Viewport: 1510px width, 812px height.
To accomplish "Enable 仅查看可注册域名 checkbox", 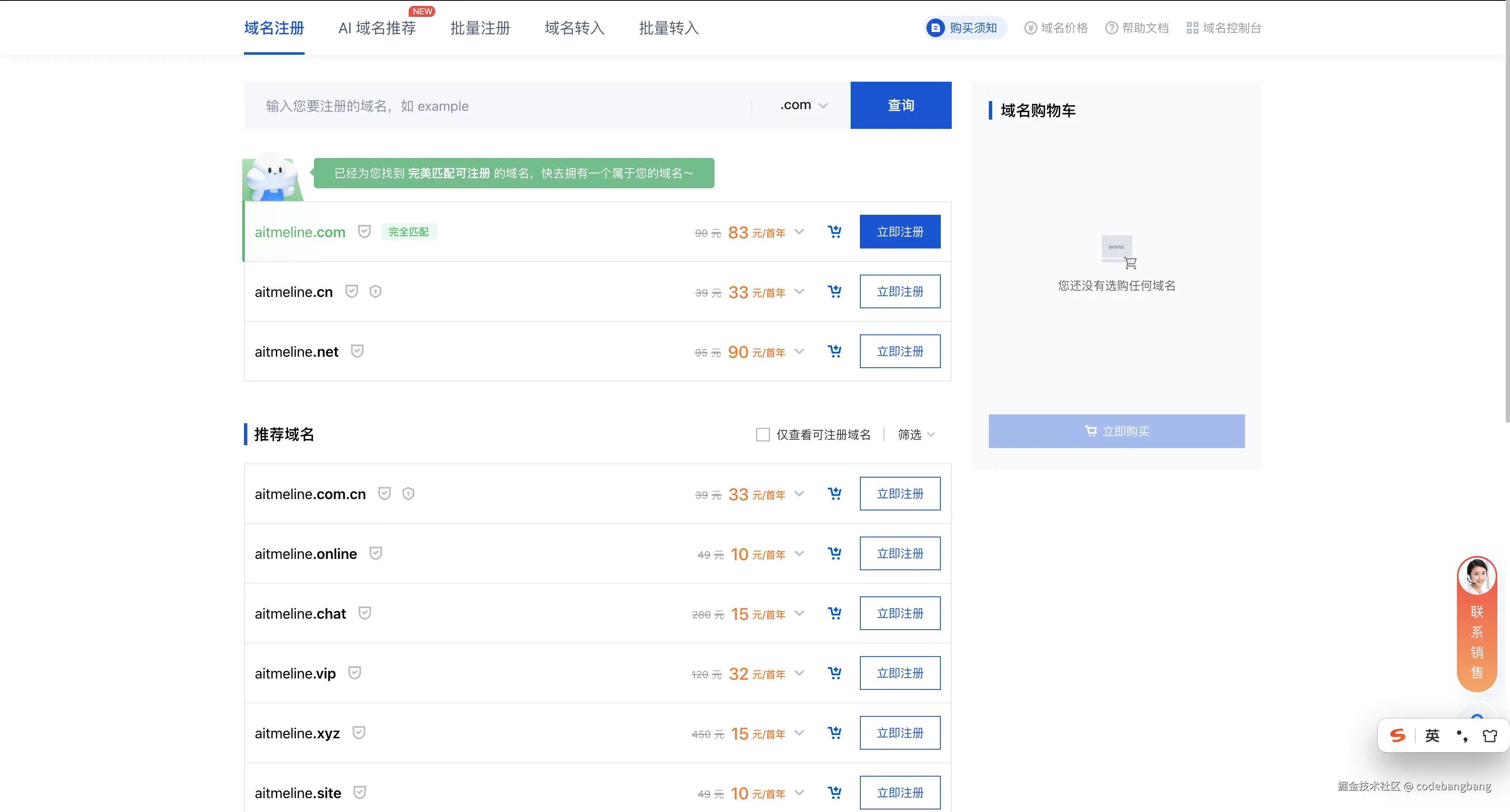I will (x=763, y=435).
